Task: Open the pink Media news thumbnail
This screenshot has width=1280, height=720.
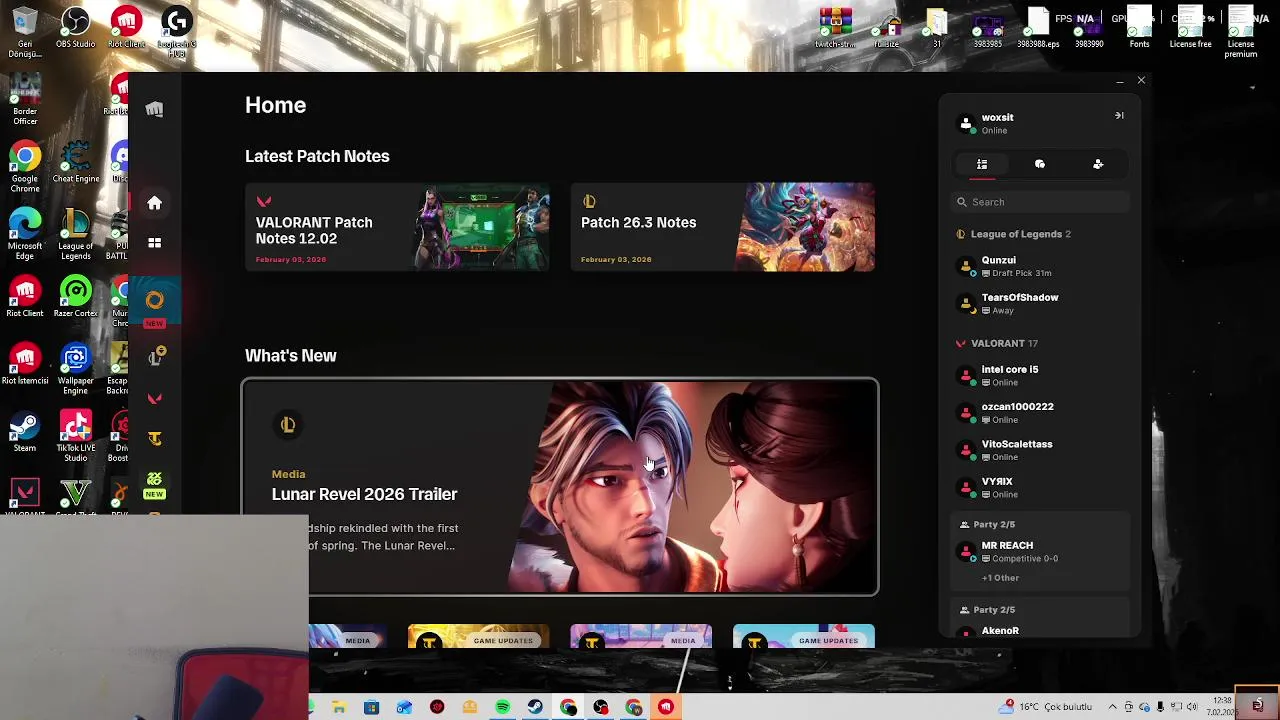Action: [641, 637]
